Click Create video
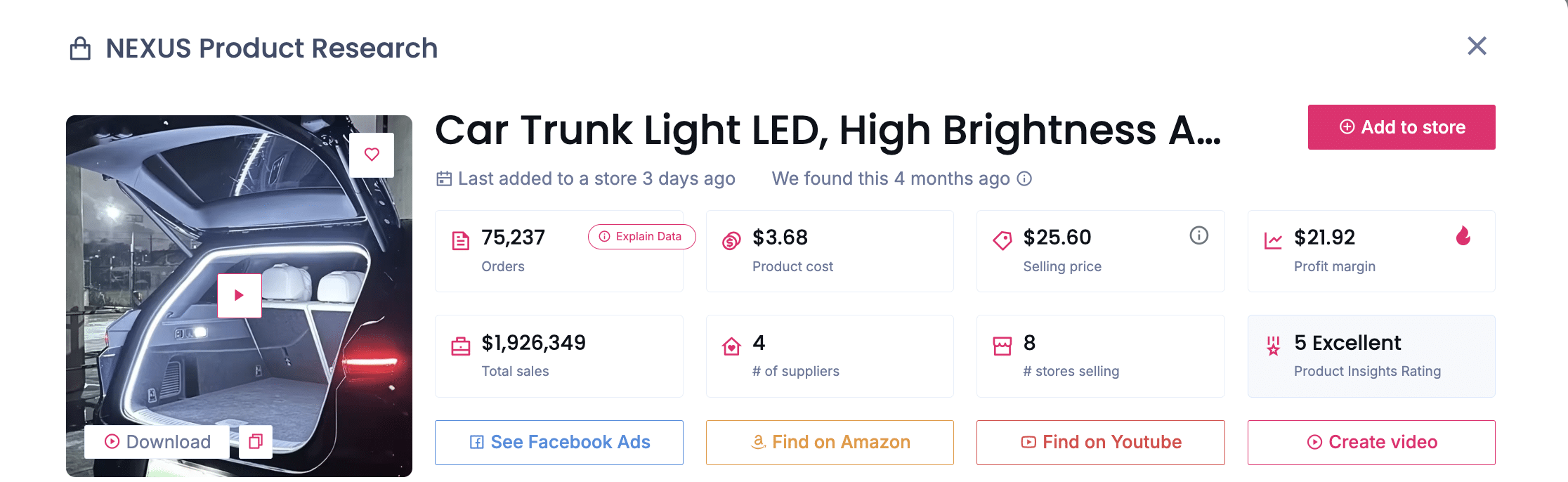Viewport: 1568px width, 482px height. (x=1370, y=442)
